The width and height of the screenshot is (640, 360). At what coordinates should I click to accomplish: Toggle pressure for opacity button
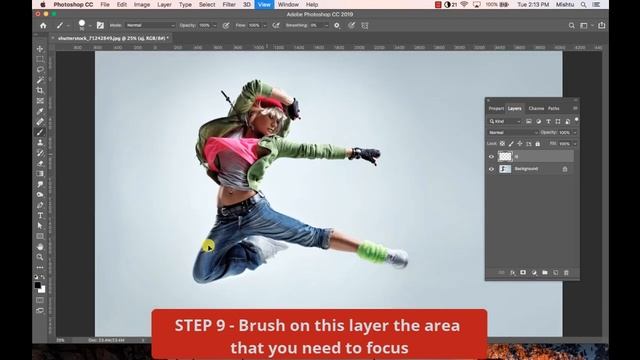coord(226,25)
